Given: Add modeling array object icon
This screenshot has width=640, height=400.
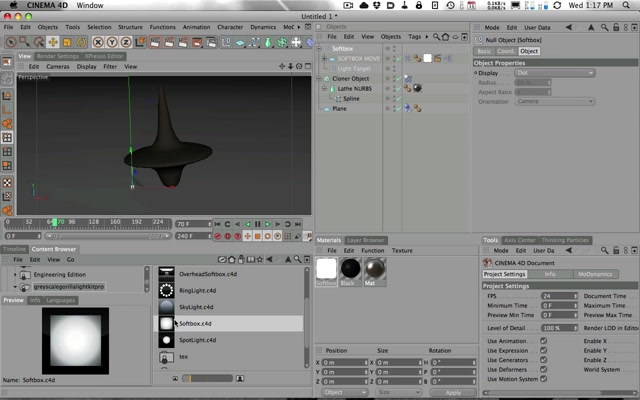Looking at the screenshot, I should 282,42.
